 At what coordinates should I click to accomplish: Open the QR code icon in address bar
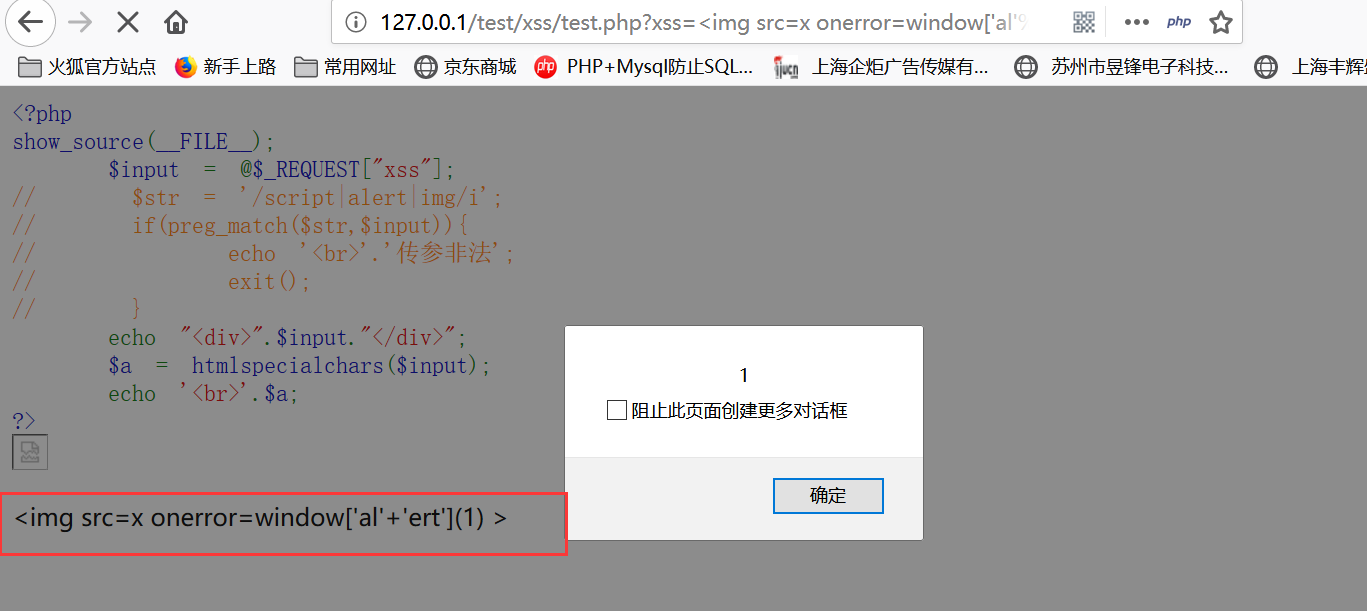1083,22
